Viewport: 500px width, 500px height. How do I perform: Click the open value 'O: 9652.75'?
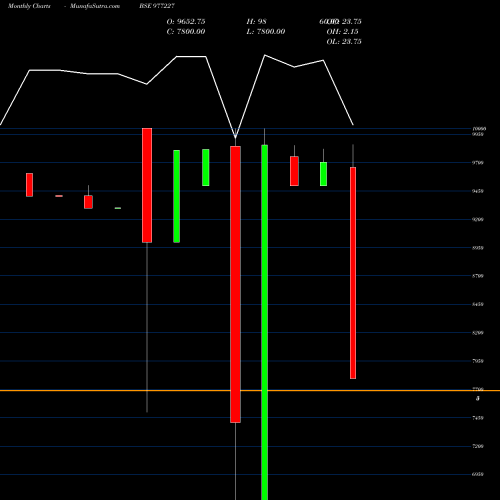coord(186,21)
